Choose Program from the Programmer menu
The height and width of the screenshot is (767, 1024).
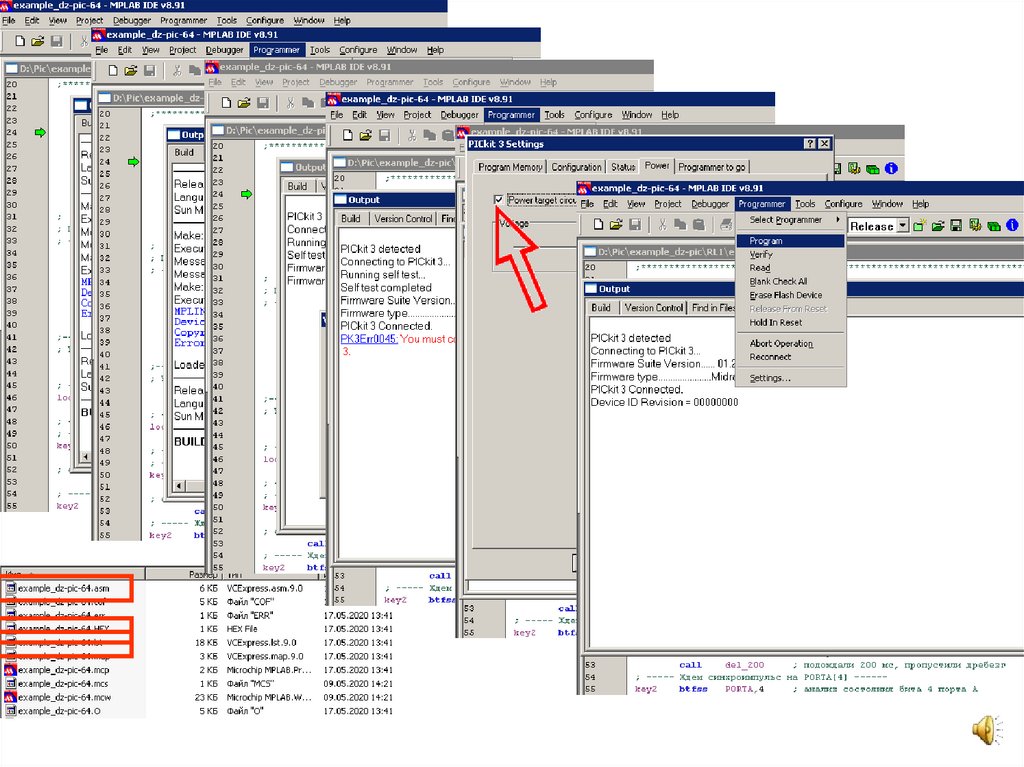(790, 241)
